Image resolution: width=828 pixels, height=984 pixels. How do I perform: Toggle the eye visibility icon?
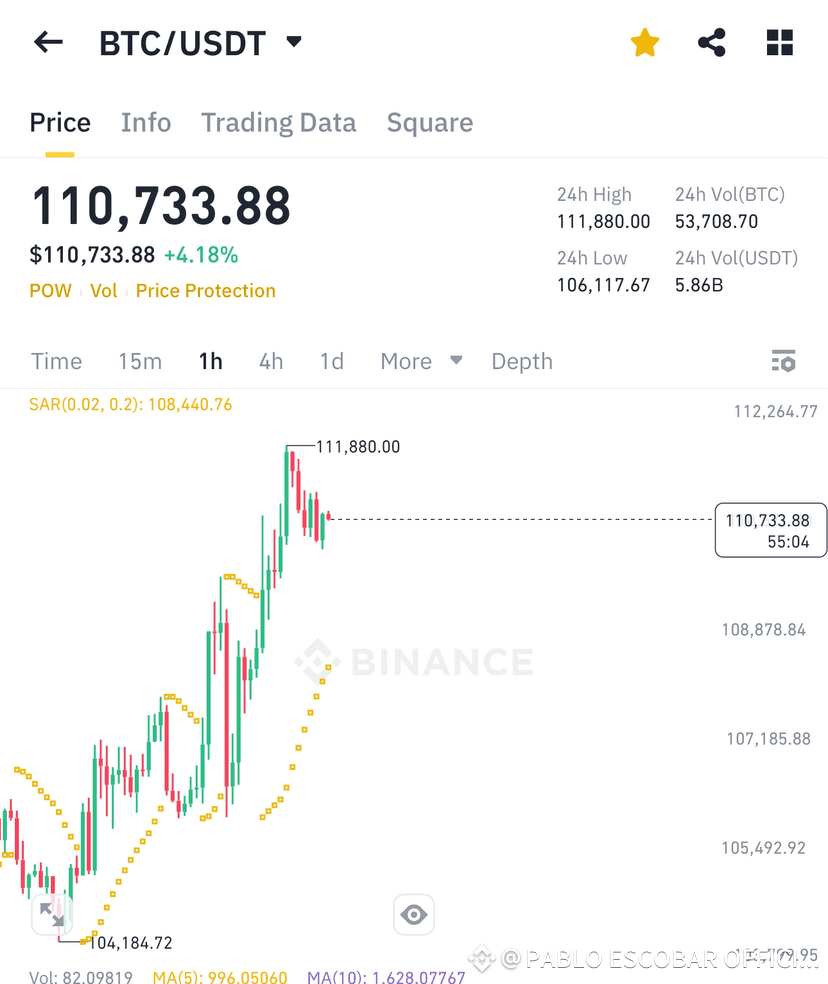point(414,914)
